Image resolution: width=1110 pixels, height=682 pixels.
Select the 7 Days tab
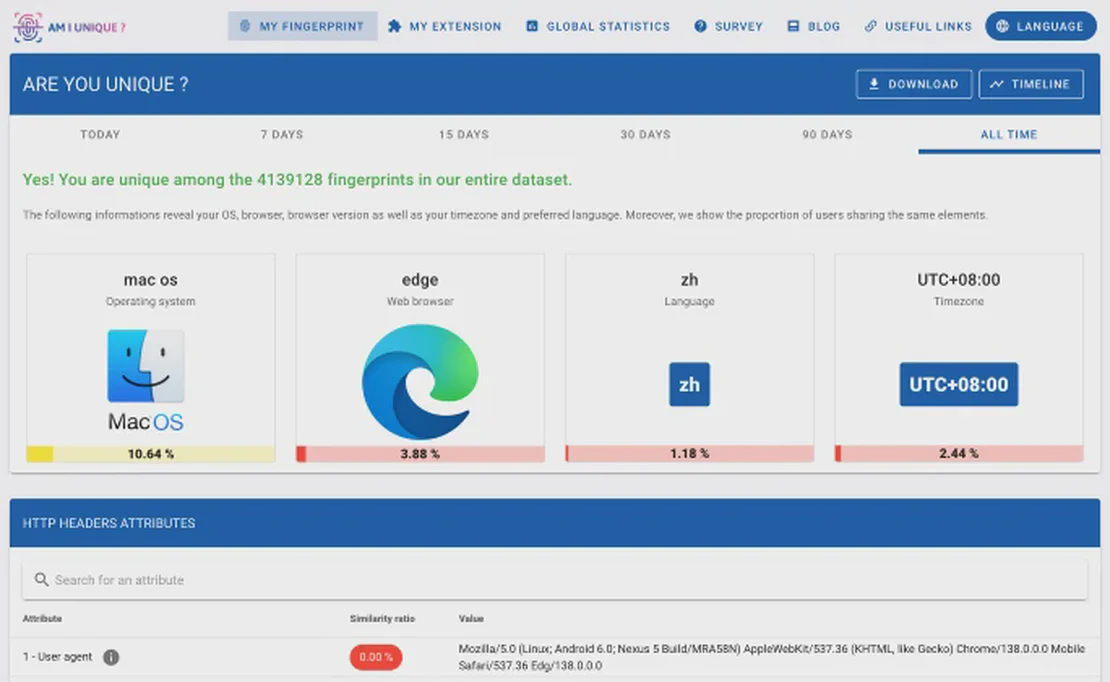[281, 134]
